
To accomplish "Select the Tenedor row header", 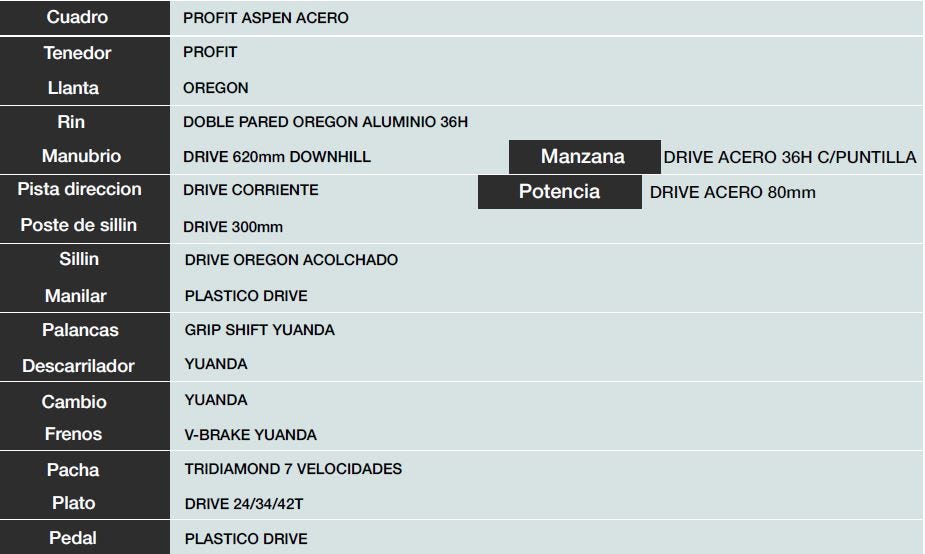I will [77, 53].
